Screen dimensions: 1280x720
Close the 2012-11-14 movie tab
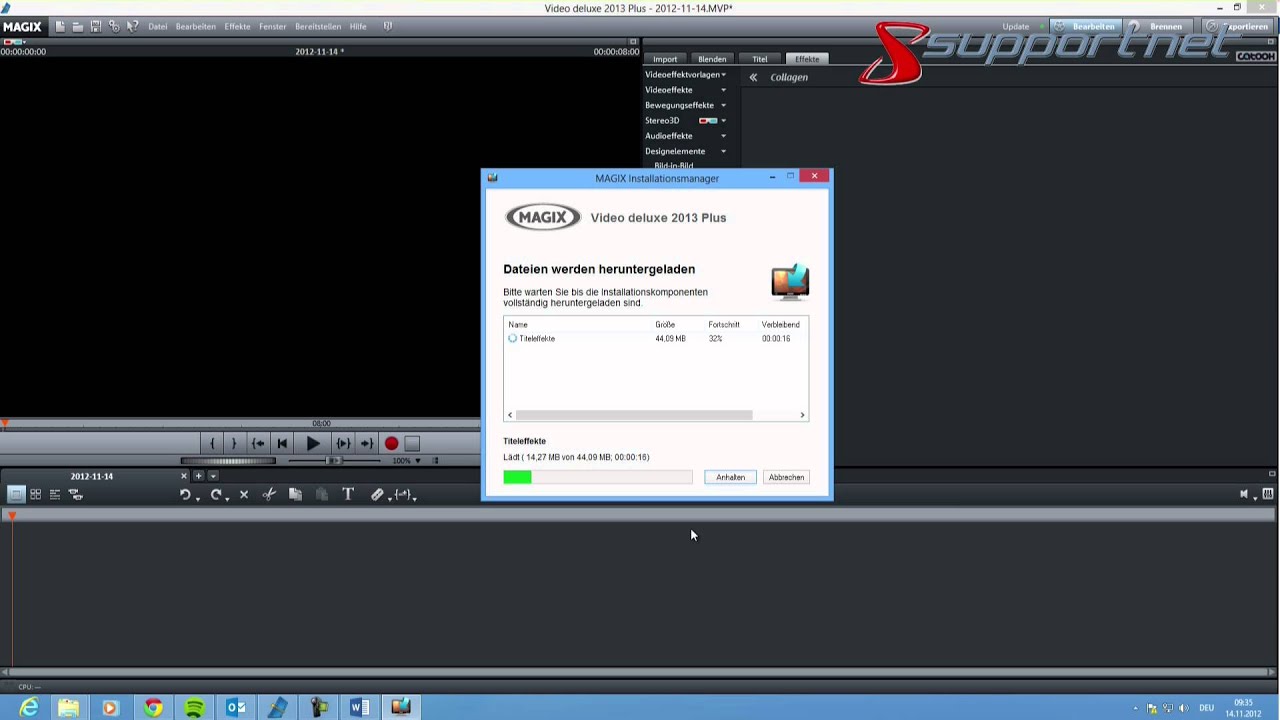point(183,476)
